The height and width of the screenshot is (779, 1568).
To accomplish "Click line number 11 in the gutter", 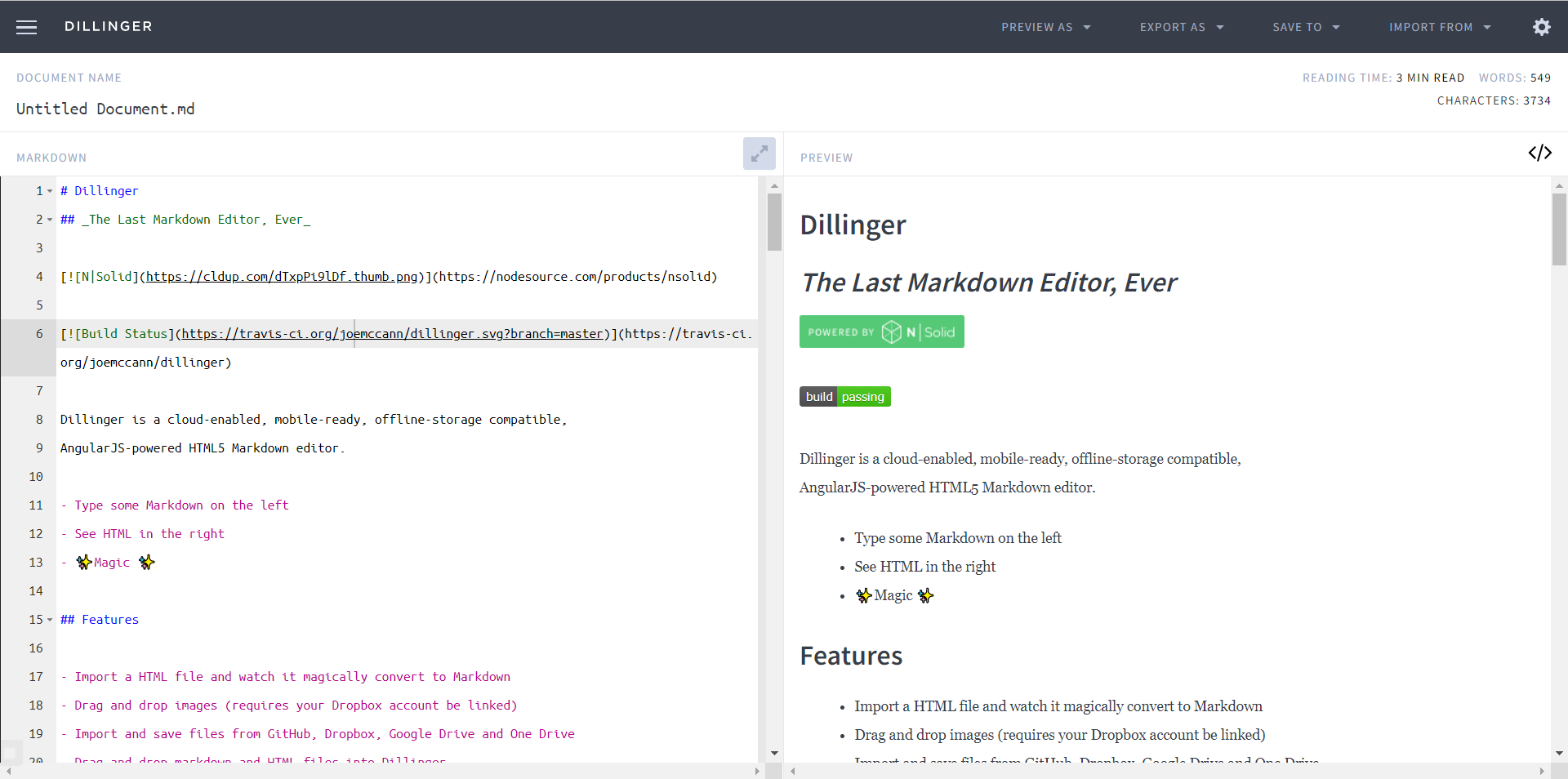I will (36, 505).
